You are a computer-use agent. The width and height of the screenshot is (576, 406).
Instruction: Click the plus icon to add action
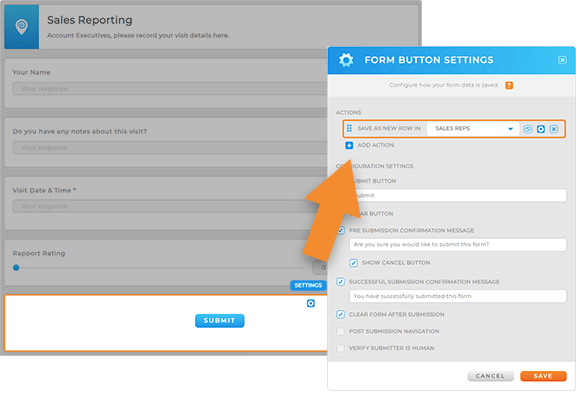point(349,145)
